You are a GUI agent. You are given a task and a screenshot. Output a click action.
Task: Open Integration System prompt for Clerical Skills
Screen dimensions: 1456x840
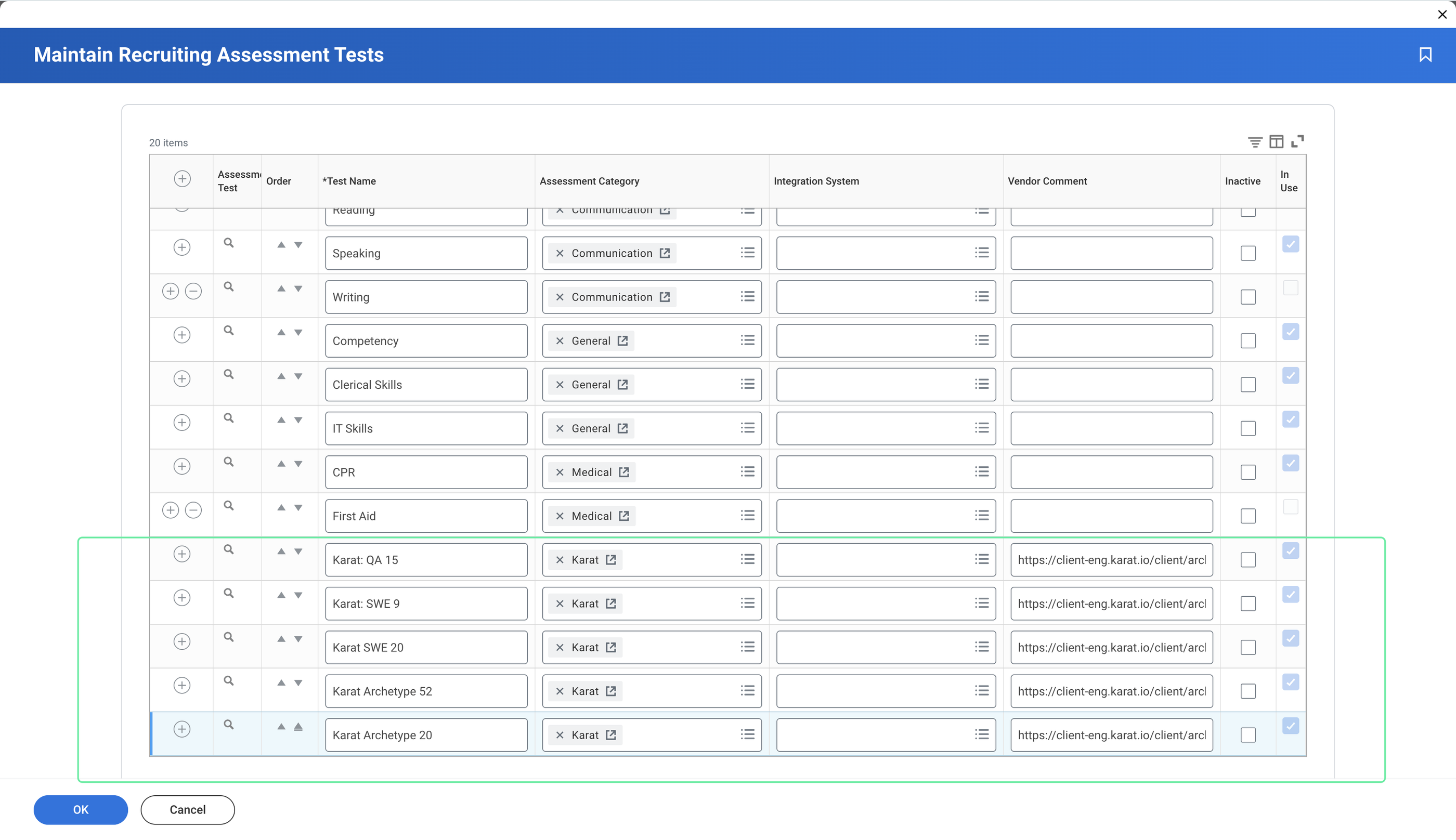point(982,384)
